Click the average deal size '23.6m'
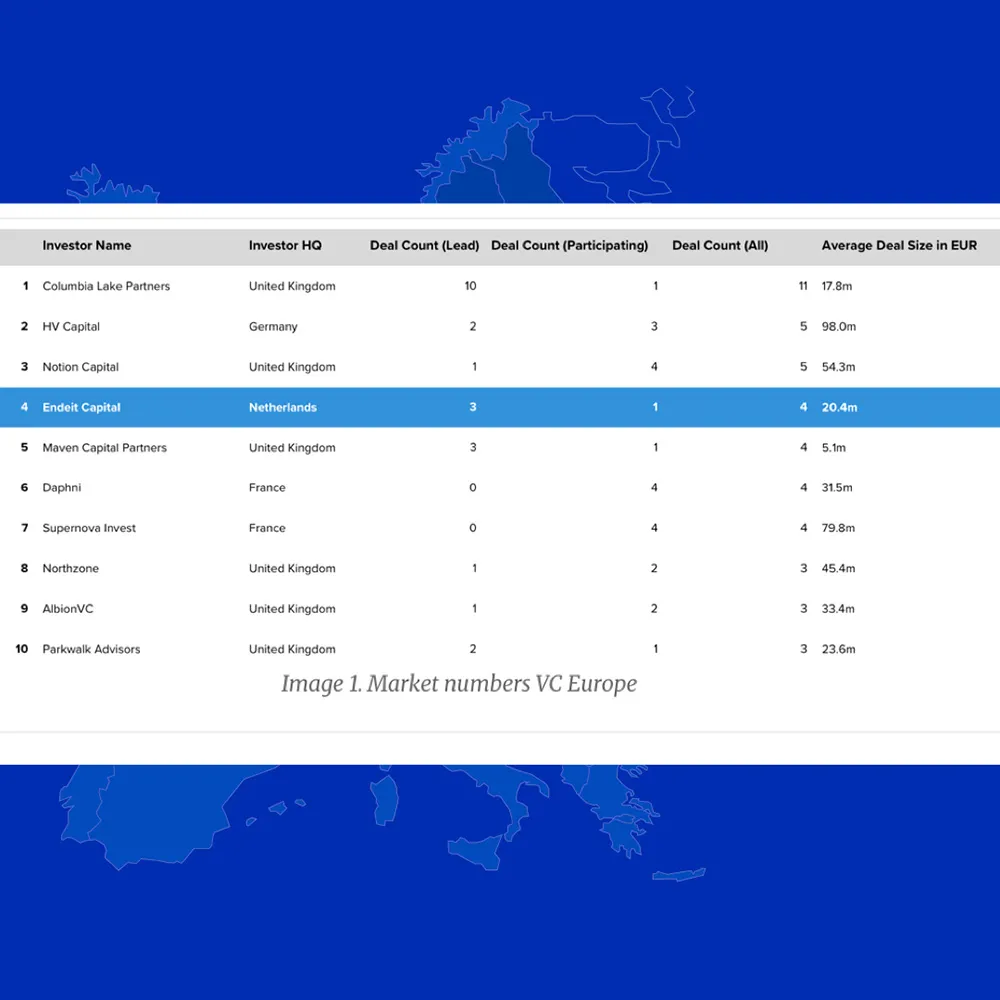Screen dimensions: 1000x1000 click(838, 649)
